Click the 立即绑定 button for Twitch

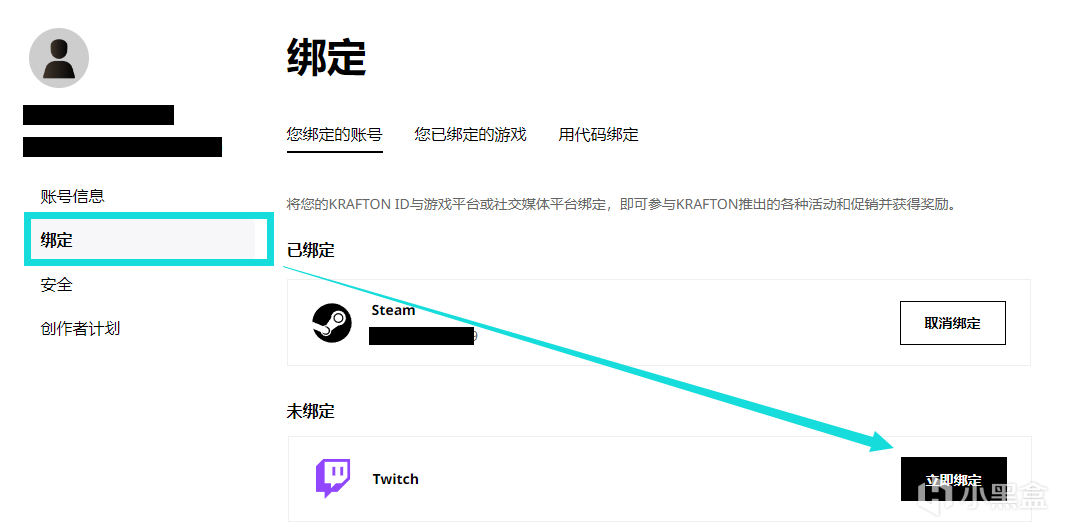[x=954, y=479]
